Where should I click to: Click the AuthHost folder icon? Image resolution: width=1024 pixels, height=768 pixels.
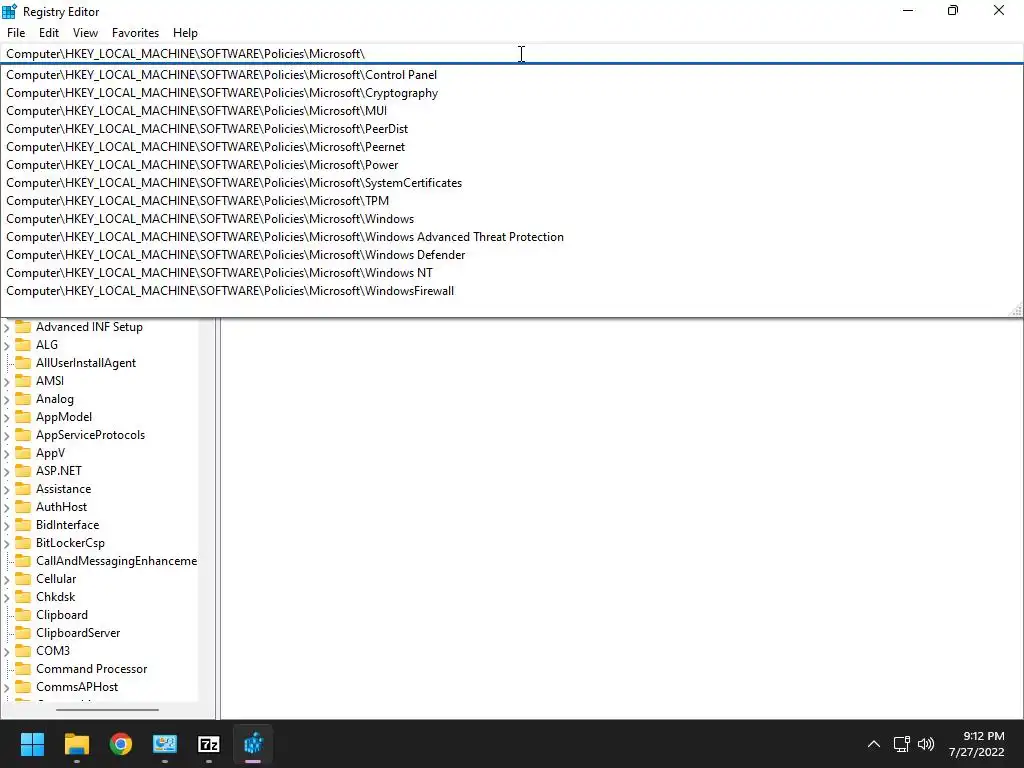(23, 507)
